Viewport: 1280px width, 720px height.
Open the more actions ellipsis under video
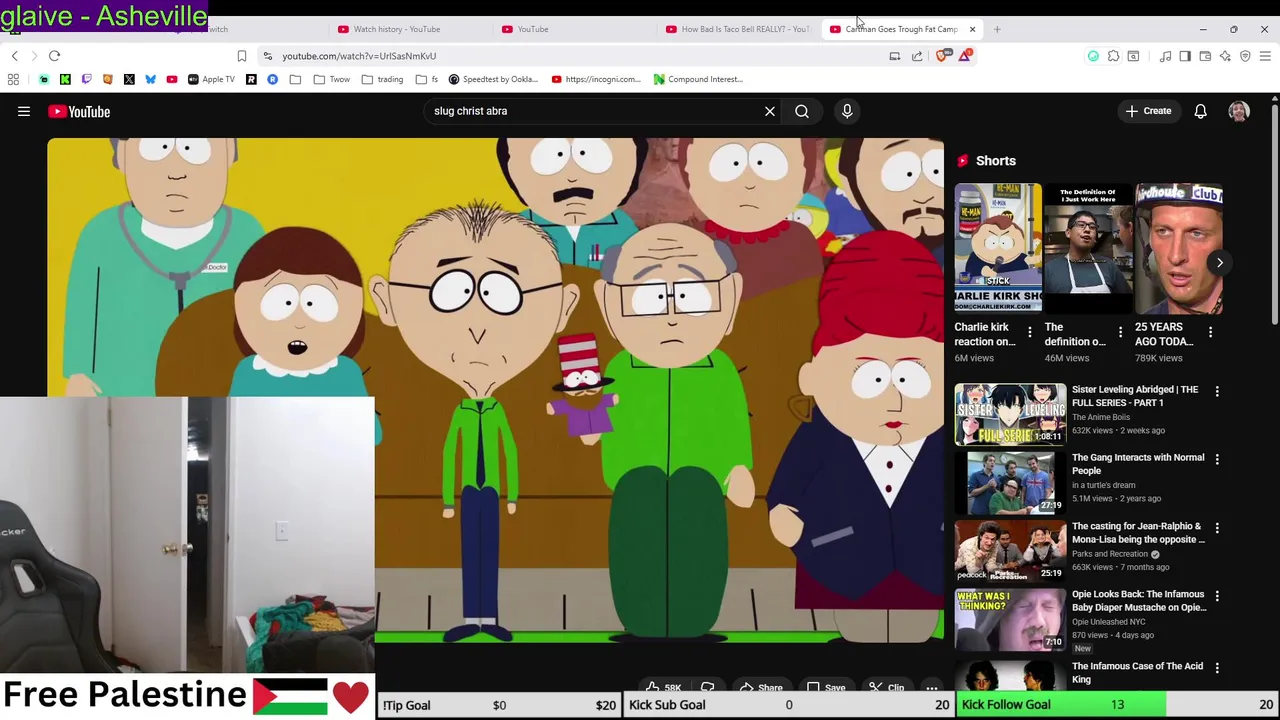(932, 687)
